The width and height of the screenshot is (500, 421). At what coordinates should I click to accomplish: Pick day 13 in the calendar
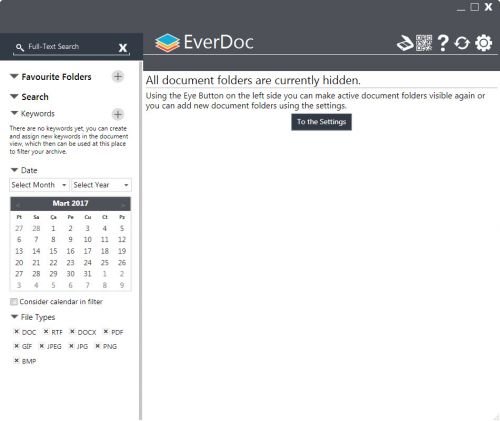coord(19,251)
